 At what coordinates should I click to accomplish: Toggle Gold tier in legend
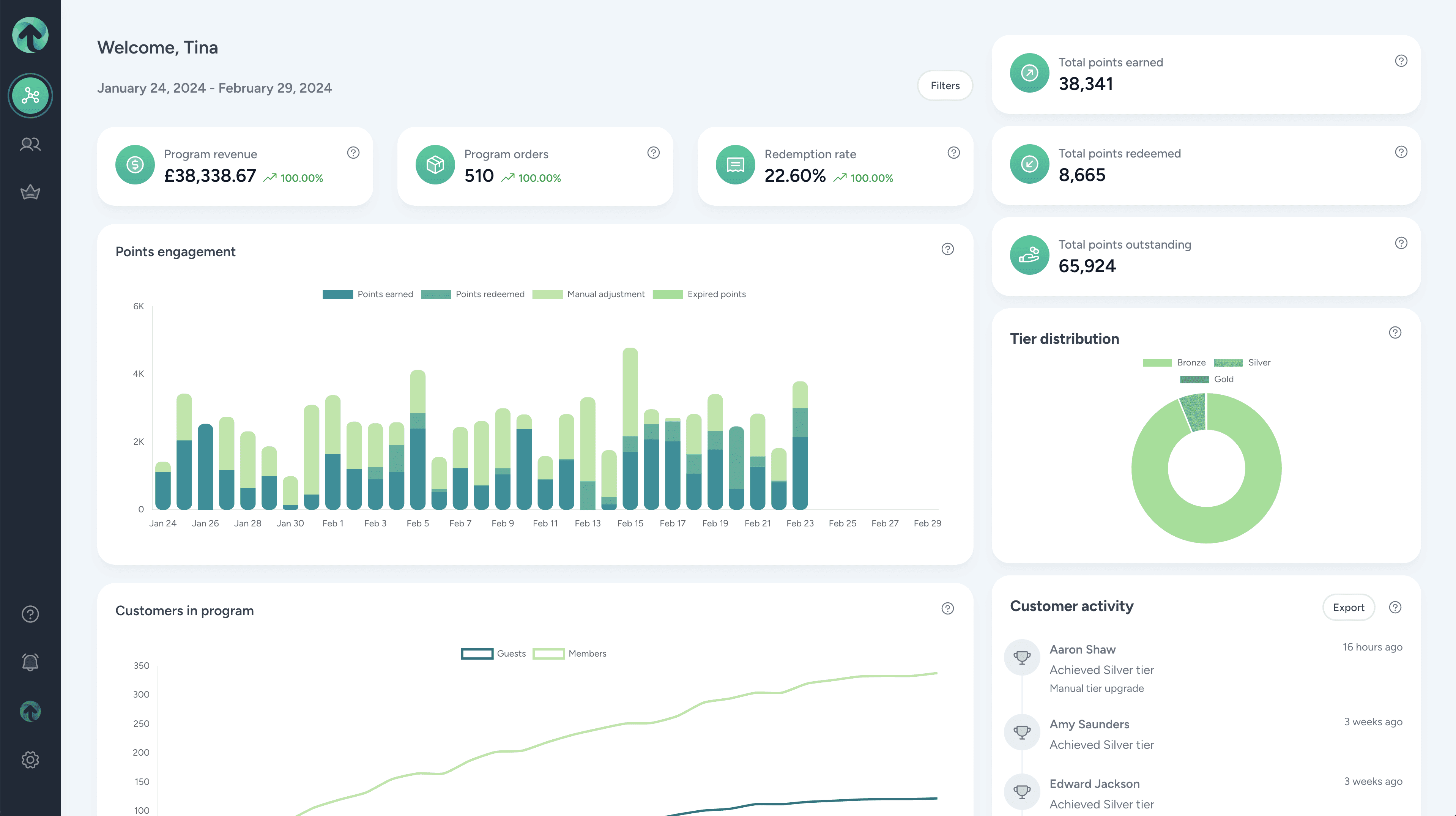pyautogui.click(x=1207, y=379)
